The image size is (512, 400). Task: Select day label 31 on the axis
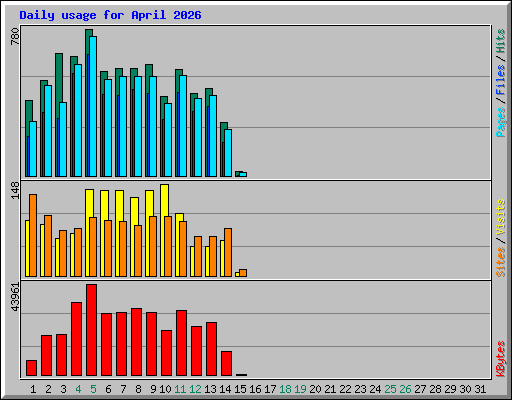coord(480,389)
